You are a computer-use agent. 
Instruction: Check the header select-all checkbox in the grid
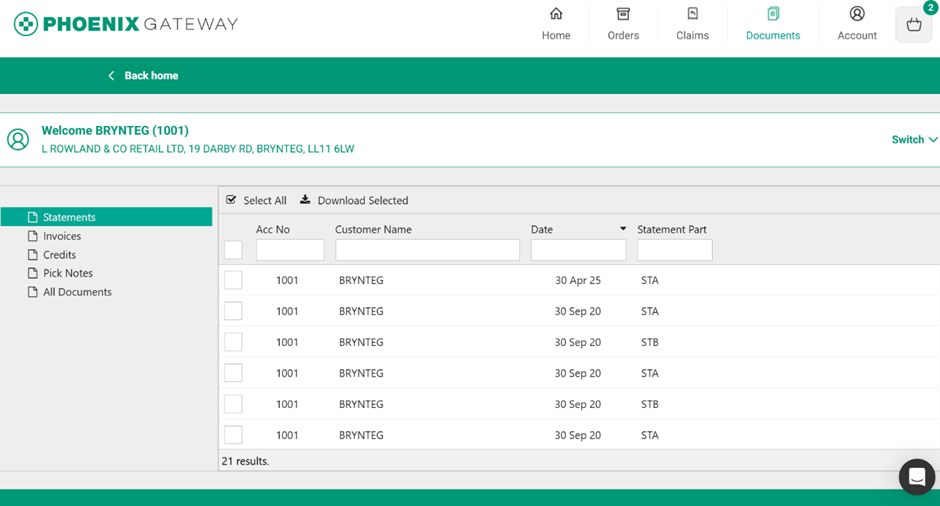[x=233, y=250]
